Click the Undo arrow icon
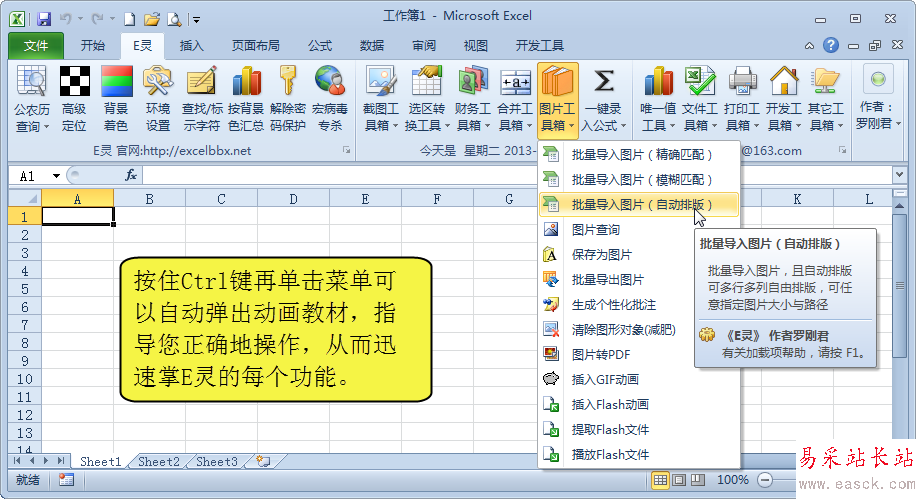Viewport: 916px width, 499px height. coord(65,19)
